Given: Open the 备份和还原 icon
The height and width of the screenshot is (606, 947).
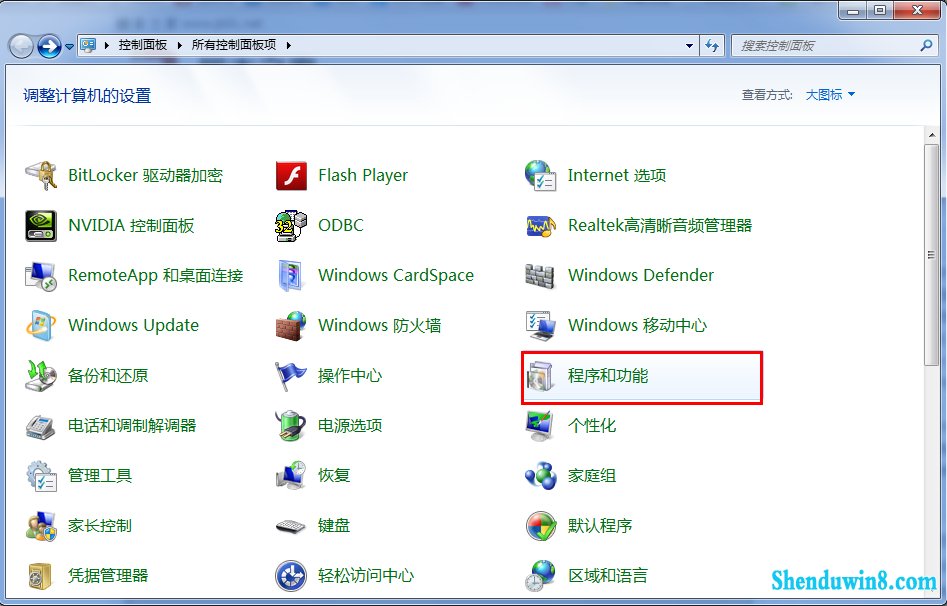Looking at the screenshot, I should 41,376.
